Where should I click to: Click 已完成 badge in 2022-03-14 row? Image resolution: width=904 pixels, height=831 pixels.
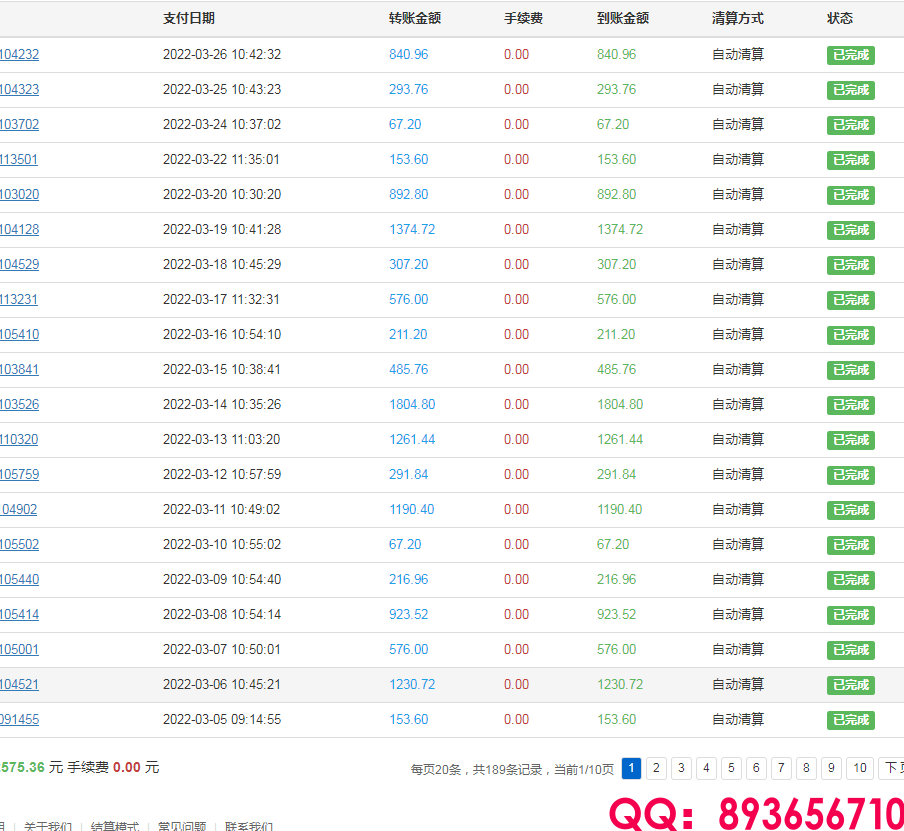[x=850, y=405]
